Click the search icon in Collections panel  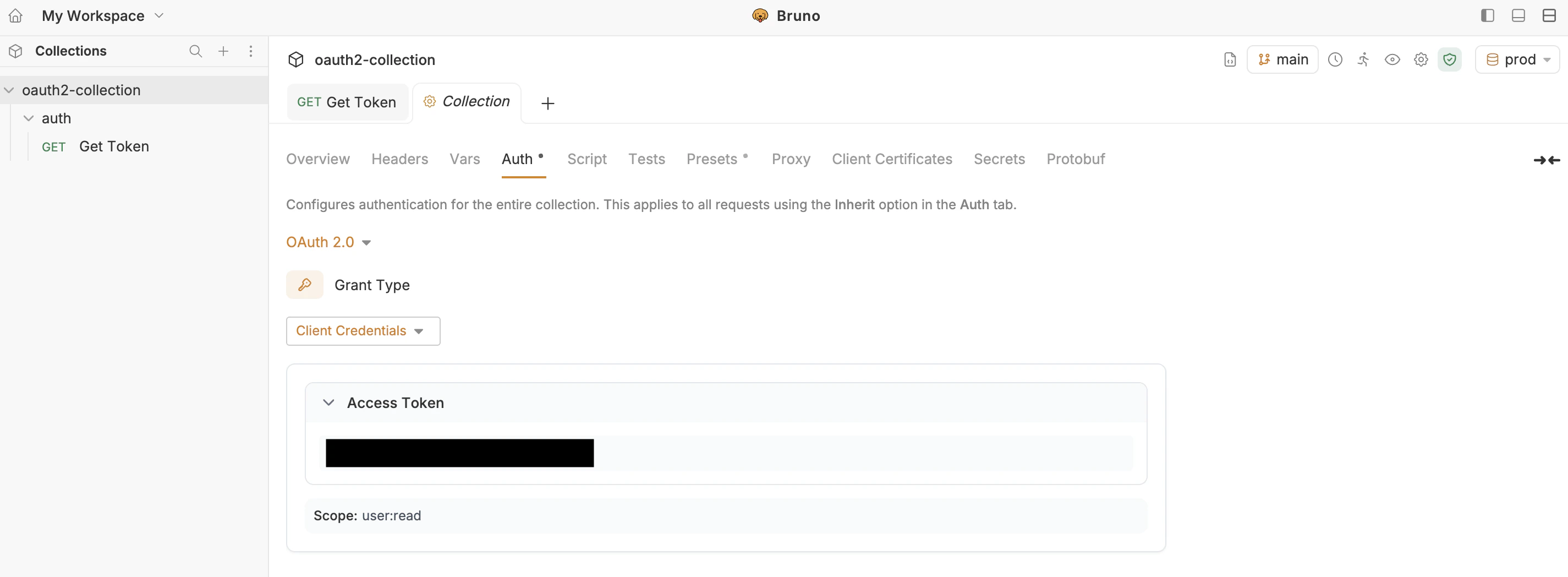[195, 51]
